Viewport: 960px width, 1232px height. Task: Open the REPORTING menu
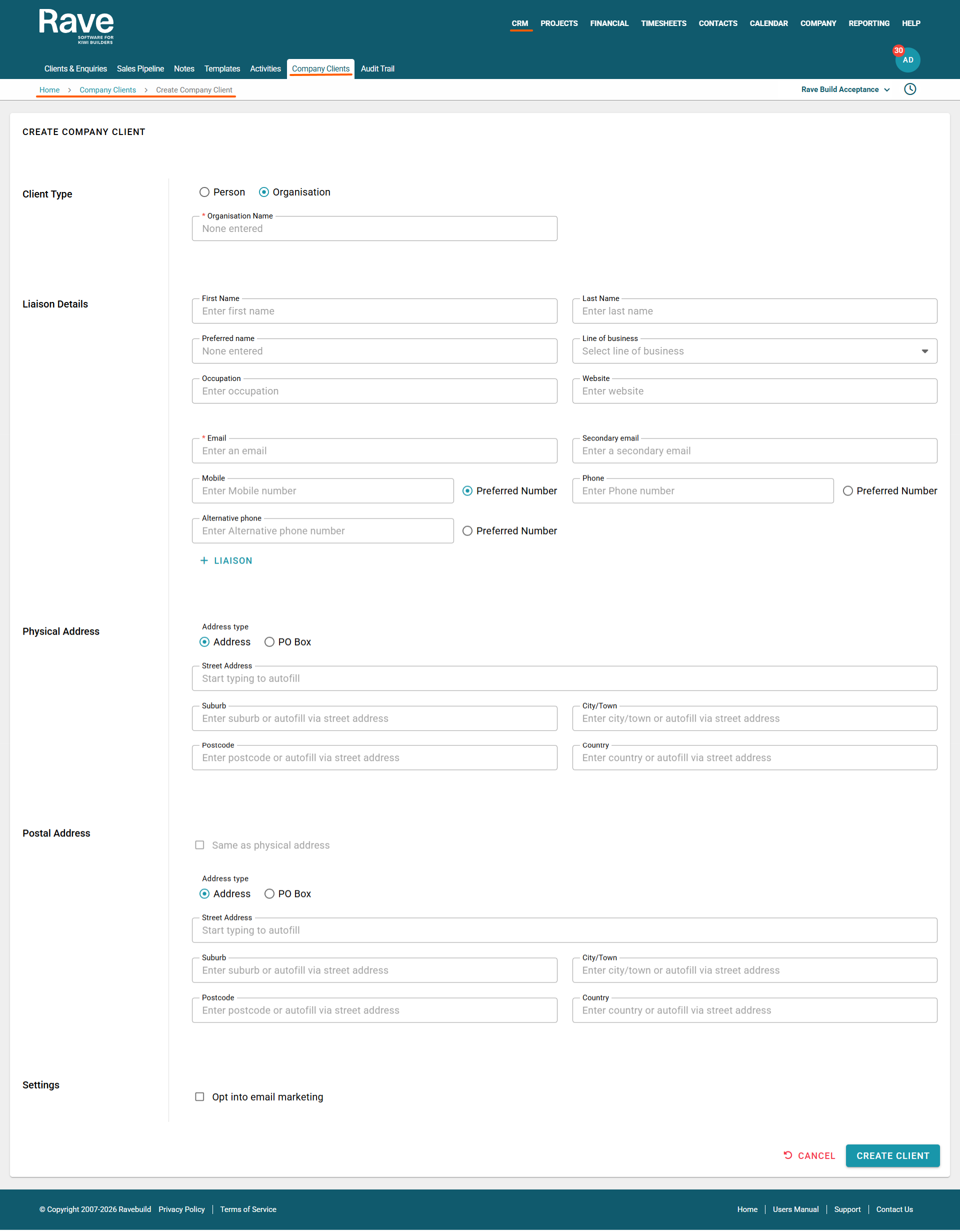868,23
